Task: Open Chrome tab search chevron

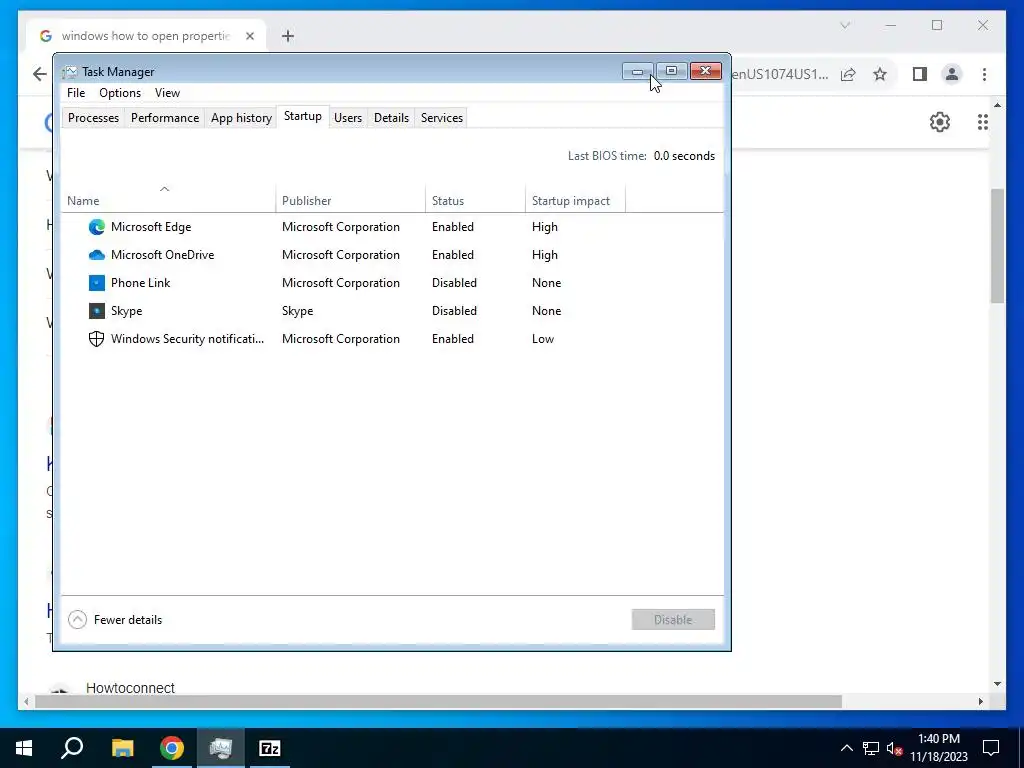Action: click(845, 25)
